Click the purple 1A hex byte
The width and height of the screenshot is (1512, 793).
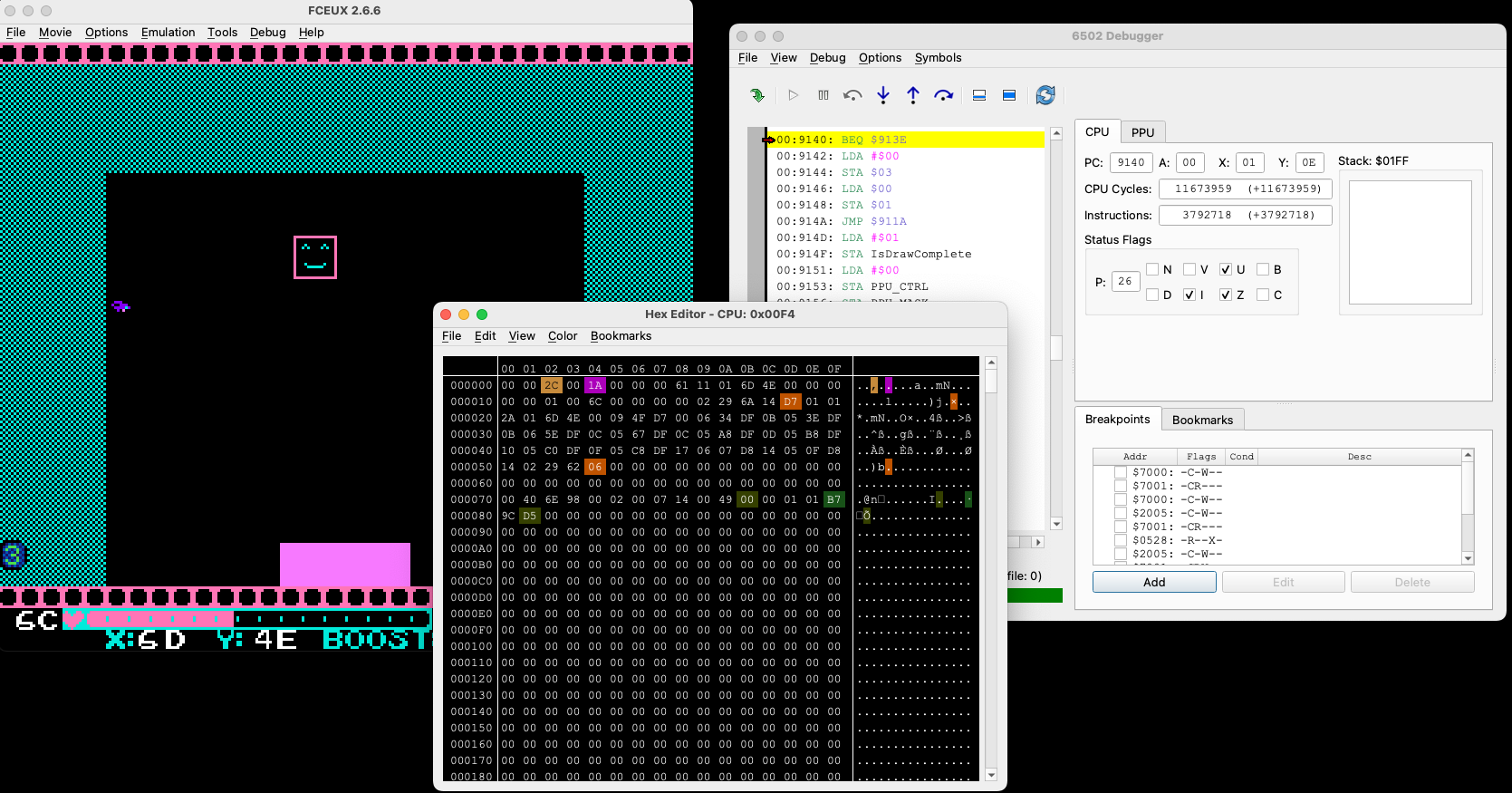pos(594,385)
